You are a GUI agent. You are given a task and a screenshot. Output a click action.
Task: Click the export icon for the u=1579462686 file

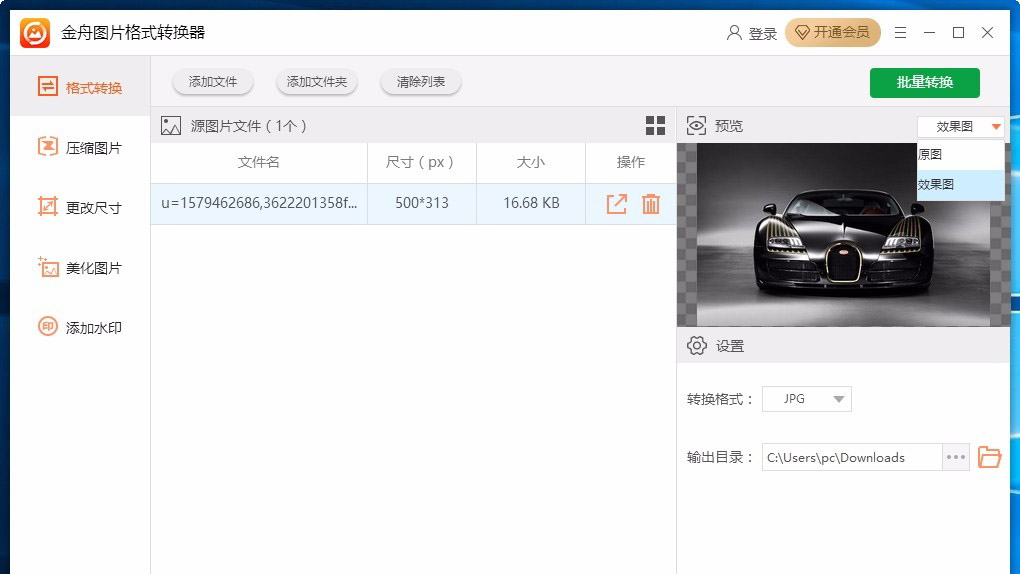pyautogui.click(x=617, y=204)
